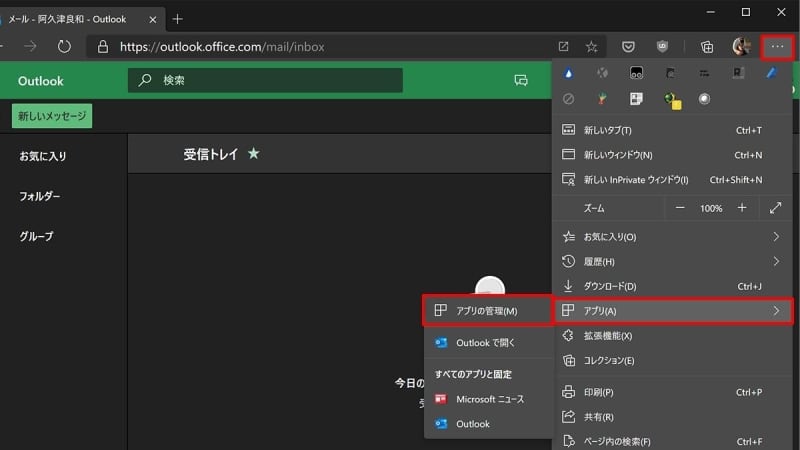800x450 pixels.
Task: Click the Outlook brand label
Action: click(x=41, y=81)
